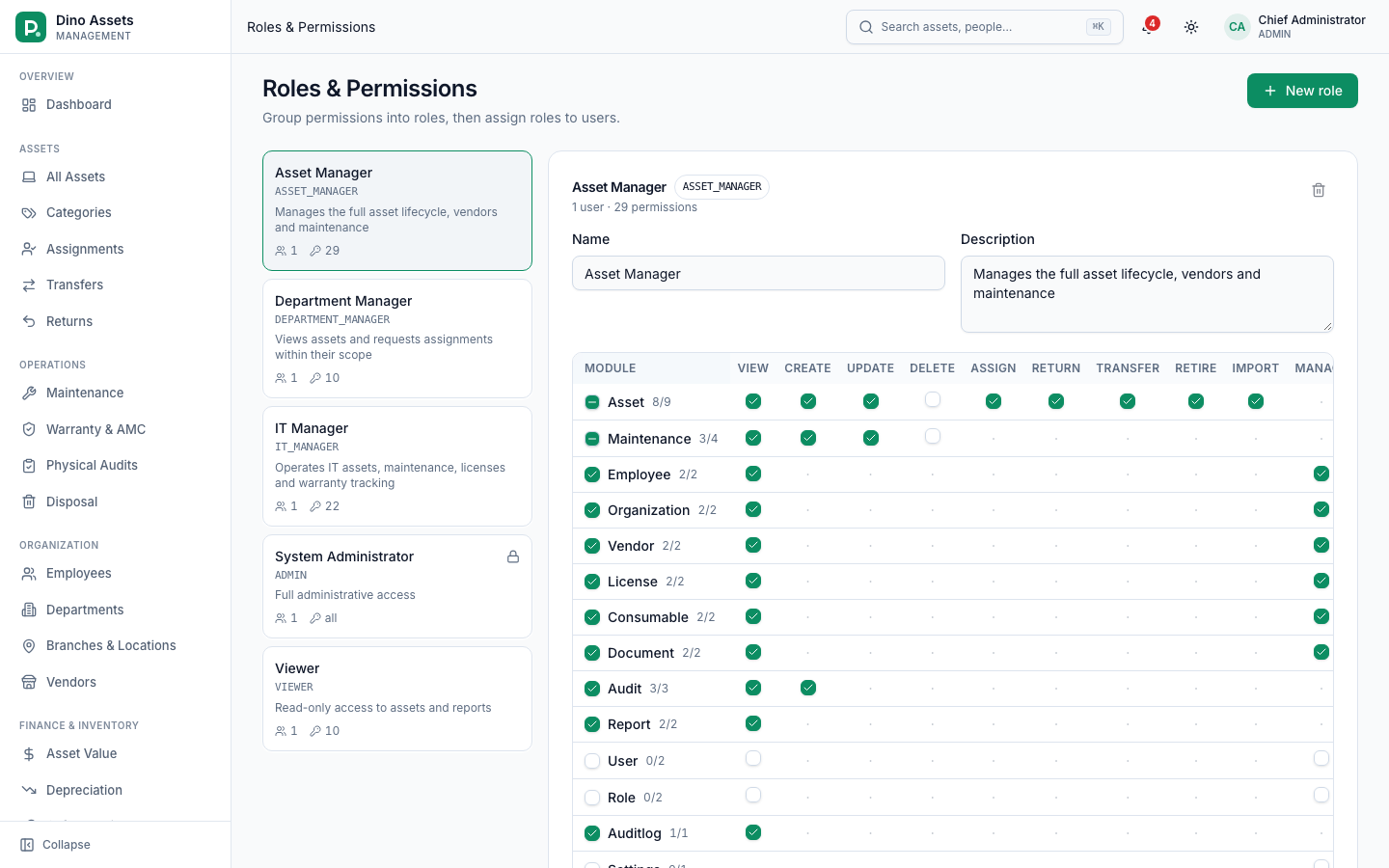Image resolution: width=1389 pixels, height=868 pixels.
Task: Click the CA user avatar
Action: (1237, 27)
